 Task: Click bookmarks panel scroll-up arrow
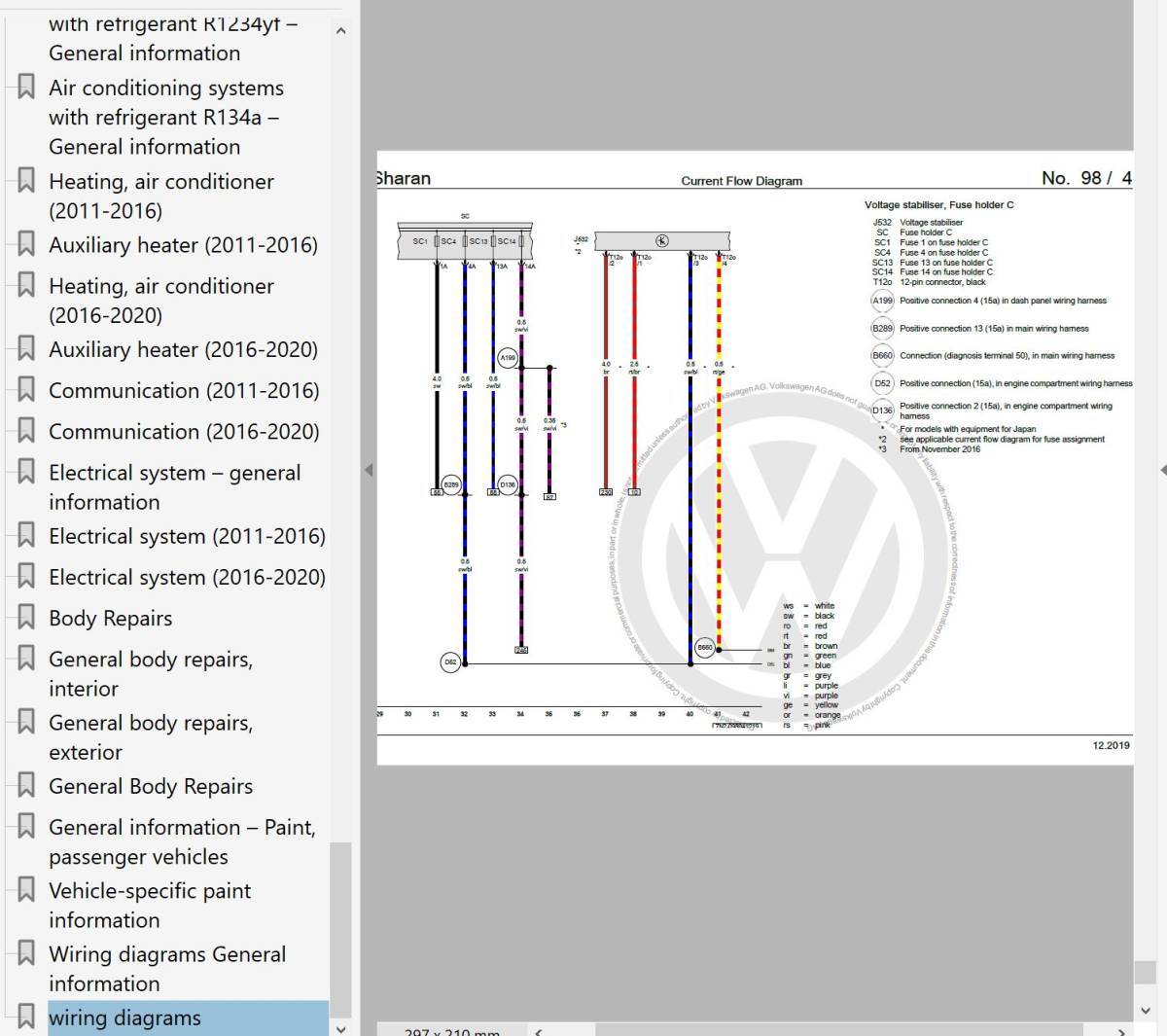(x=340, y=31)
